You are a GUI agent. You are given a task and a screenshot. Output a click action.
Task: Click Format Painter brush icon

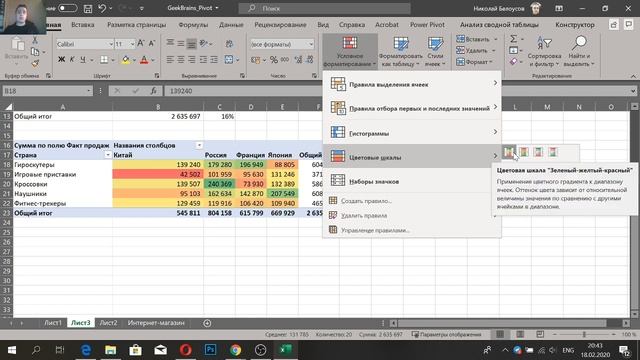[x=35, y=63]
